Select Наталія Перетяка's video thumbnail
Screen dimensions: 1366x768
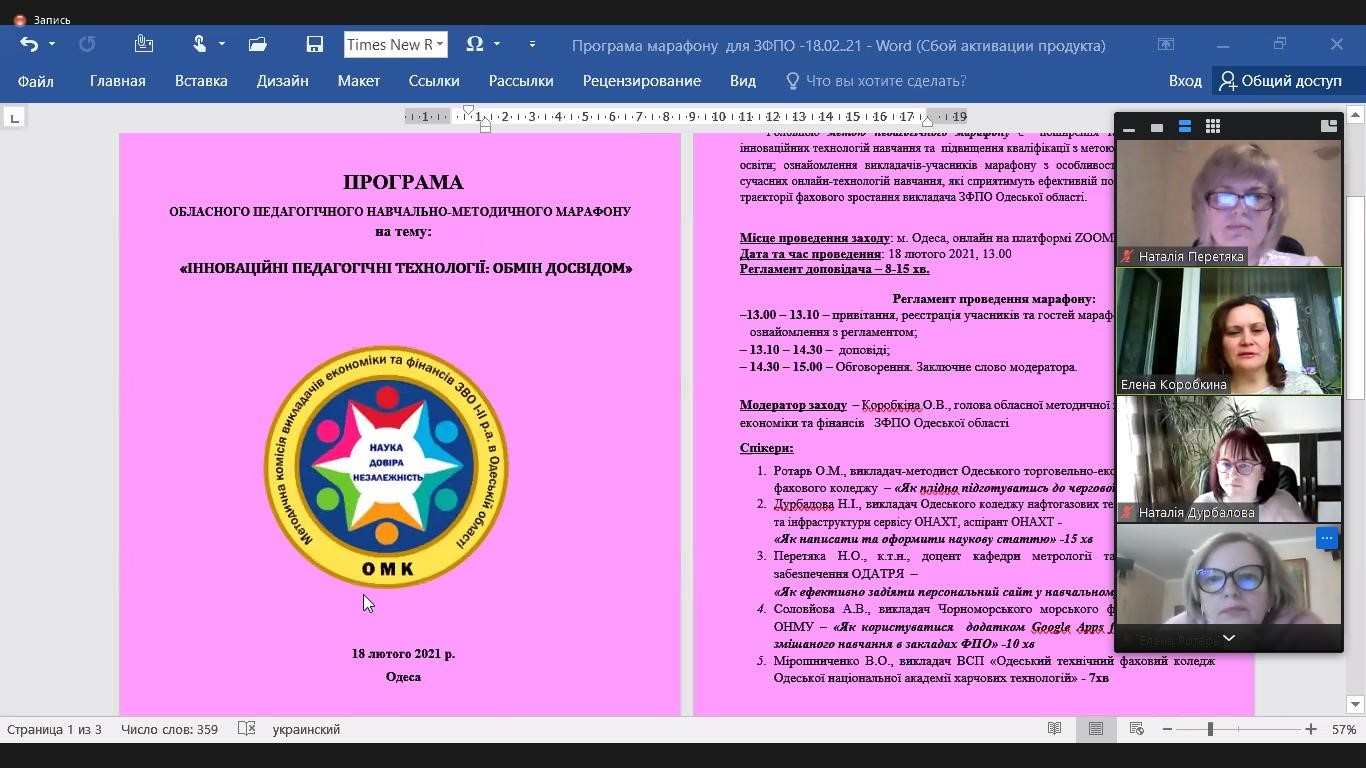point(1229,202)
